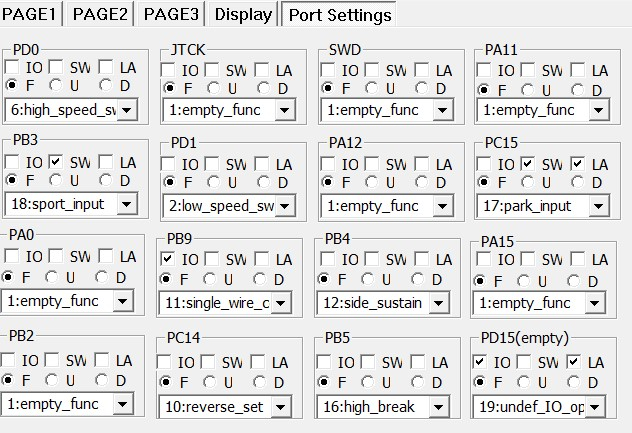Select the U radio option in PB4
Screen dimensions: 632x433
(369, 280)
